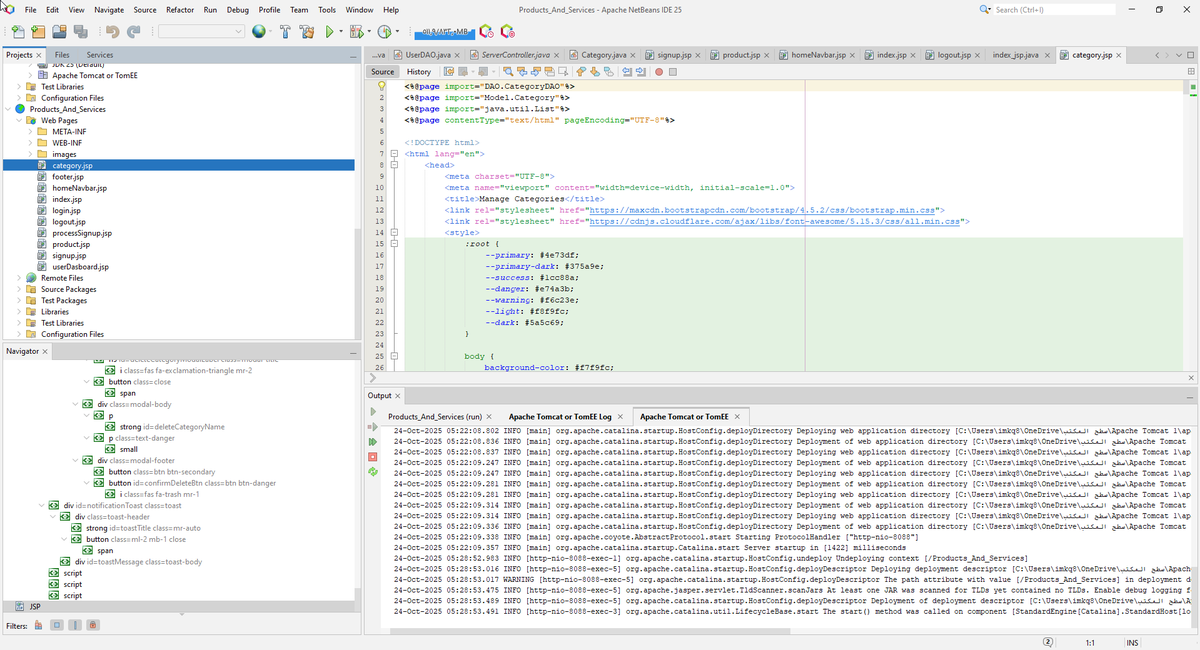Screen dimensions: 1200x650
Task: Click the Find Selection magnifier in editor toolbar
Action: (509, 72)
